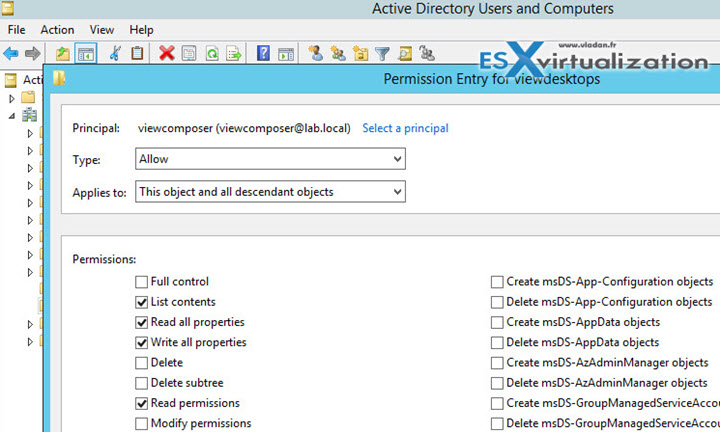Click the Add to group icon

tap(427, 53)
